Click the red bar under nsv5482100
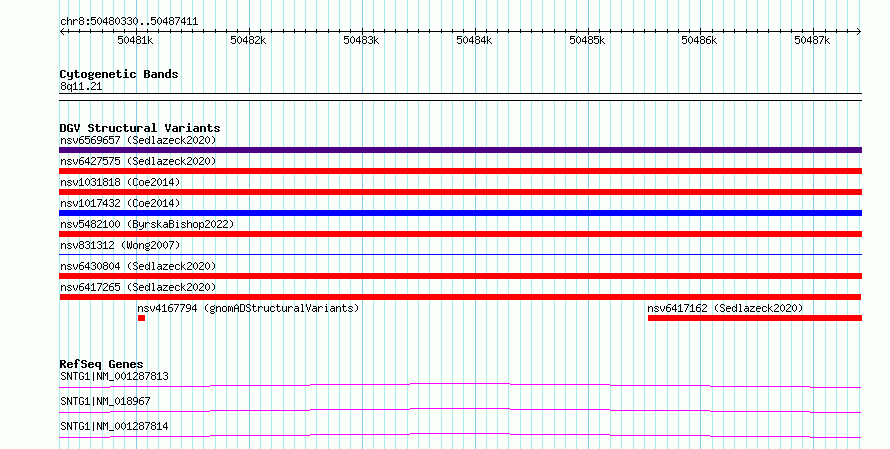 pos(460,234)
